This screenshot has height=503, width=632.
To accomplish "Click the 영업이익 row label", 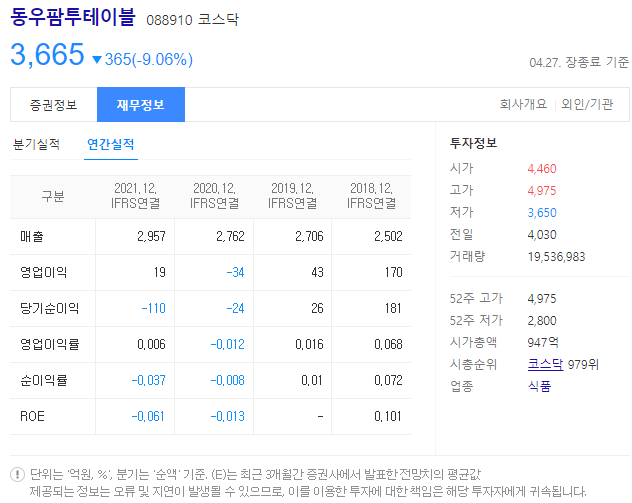I will [x=44, y=272].
